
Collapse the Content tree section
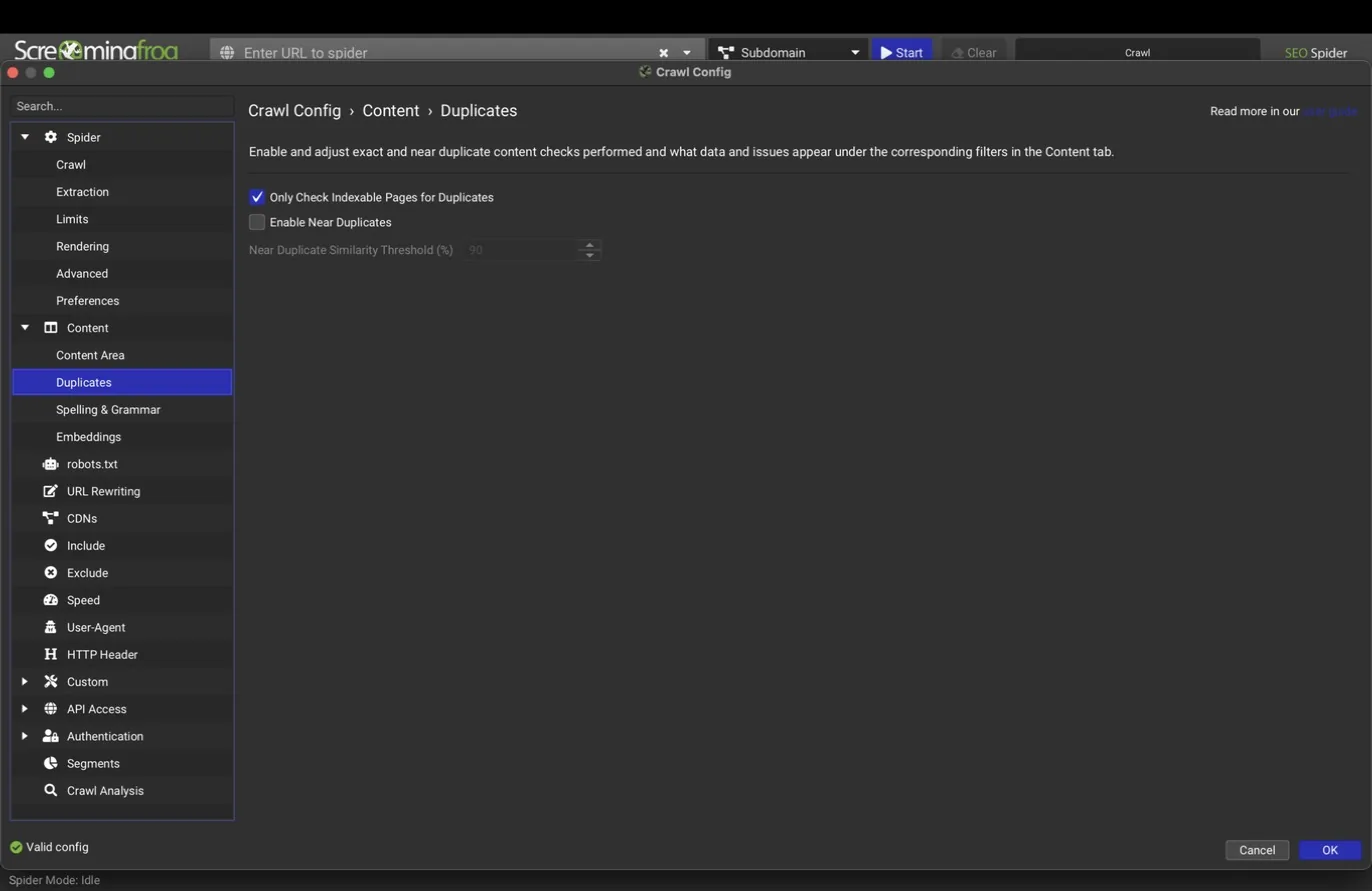(25, 328)
